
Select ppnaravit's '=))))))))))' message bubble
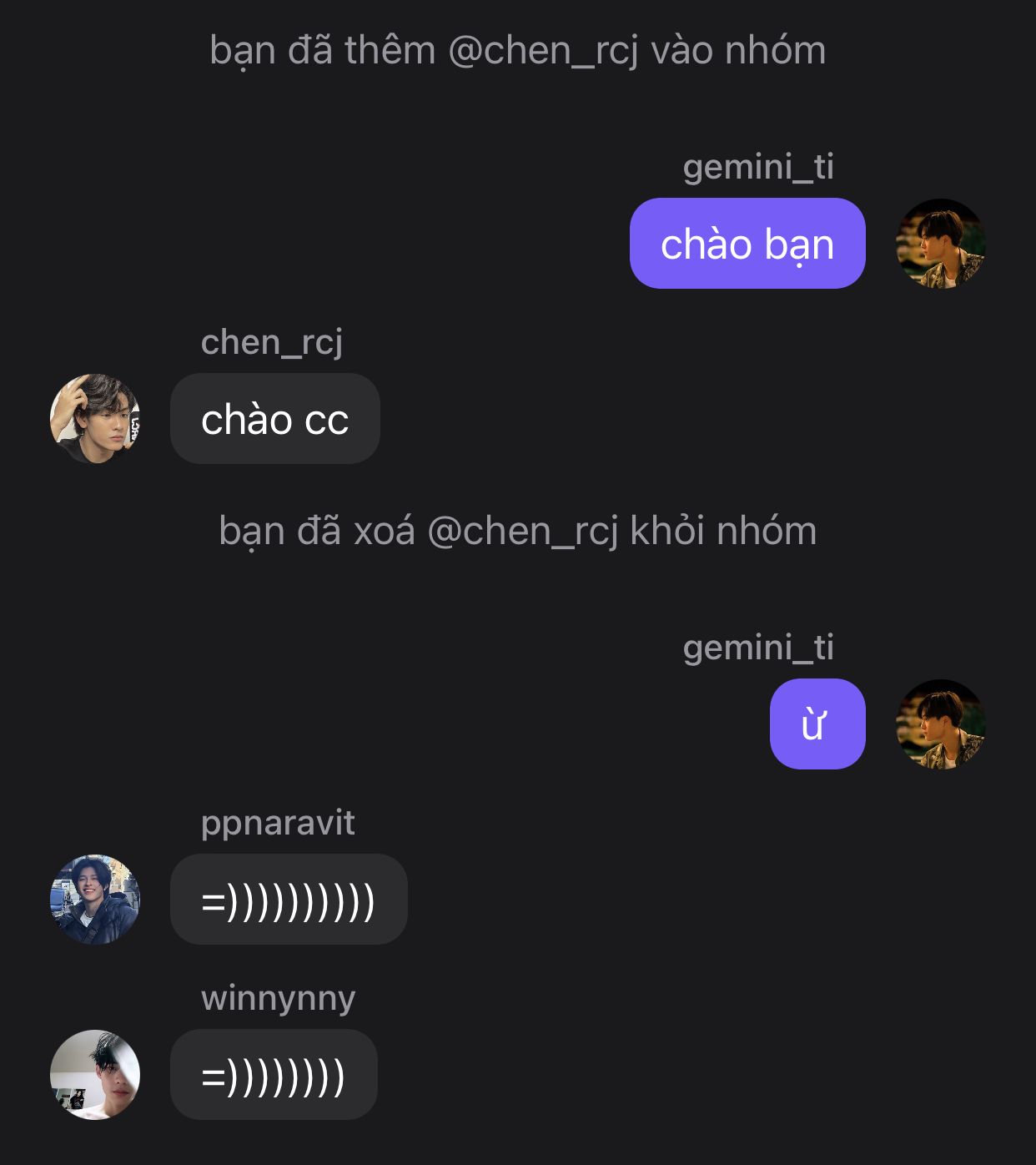point(289,900)
